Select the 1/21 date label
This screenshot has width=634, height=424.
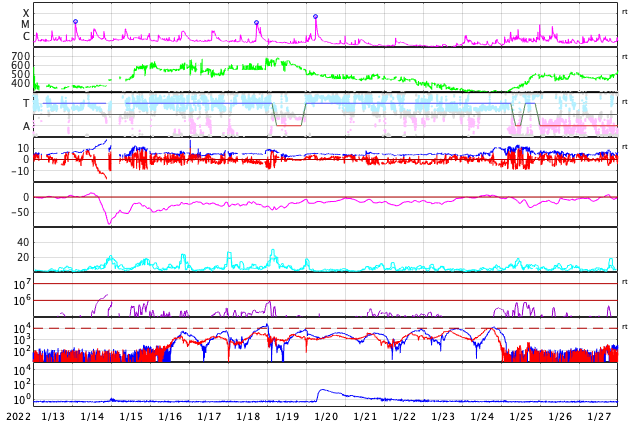[x=365, y=416]
